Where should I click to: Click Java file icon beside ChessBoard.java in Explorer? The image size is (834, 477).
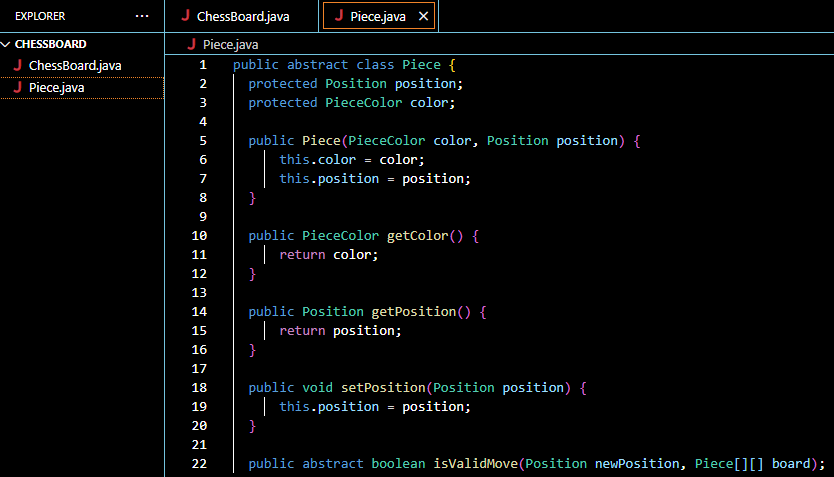17,65
